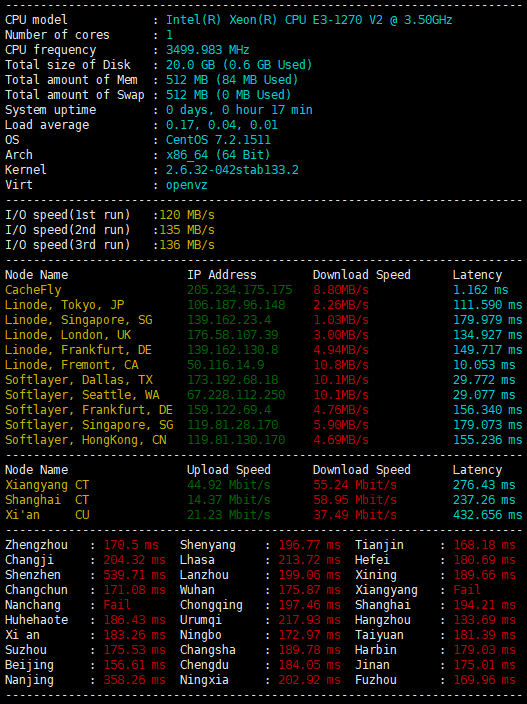Select the OS value CentOS 7.2.1511
The image size is (527, 704).
pos(218,140)
